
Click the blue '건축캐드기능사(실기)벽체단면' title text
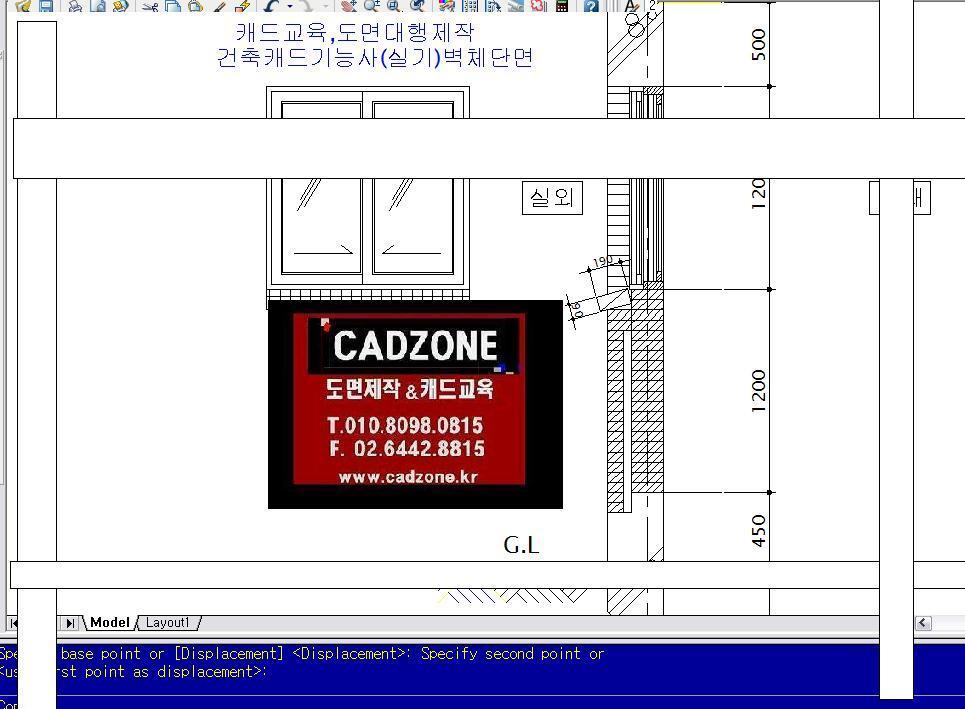click(x=375, y=57)
